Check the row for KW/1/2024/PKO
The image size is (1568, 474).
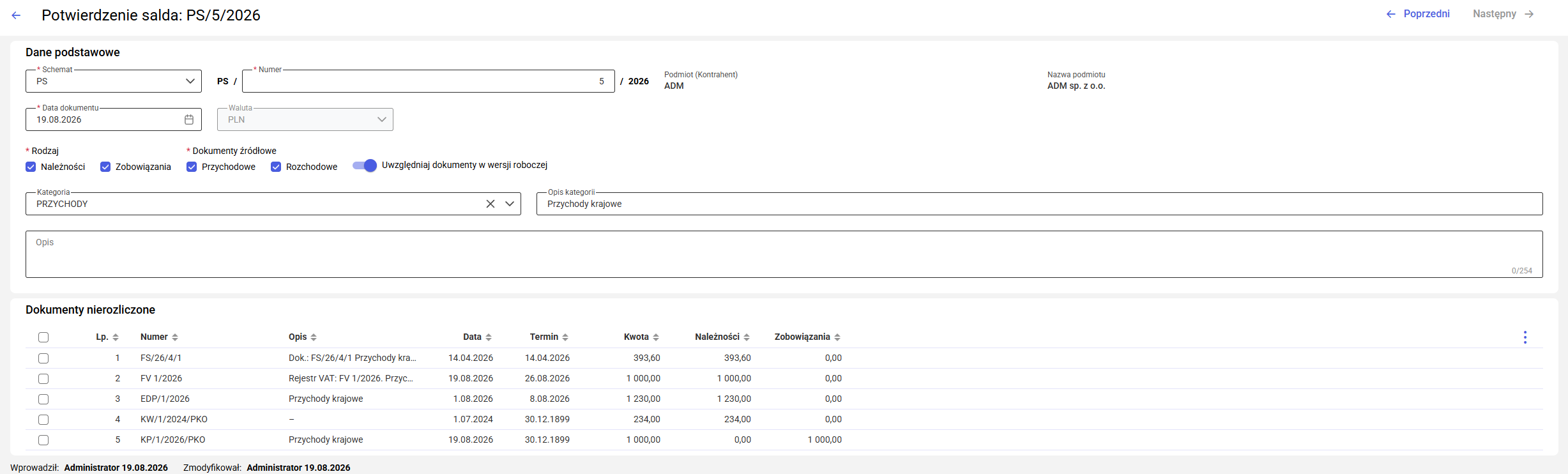tap(43, 420)
